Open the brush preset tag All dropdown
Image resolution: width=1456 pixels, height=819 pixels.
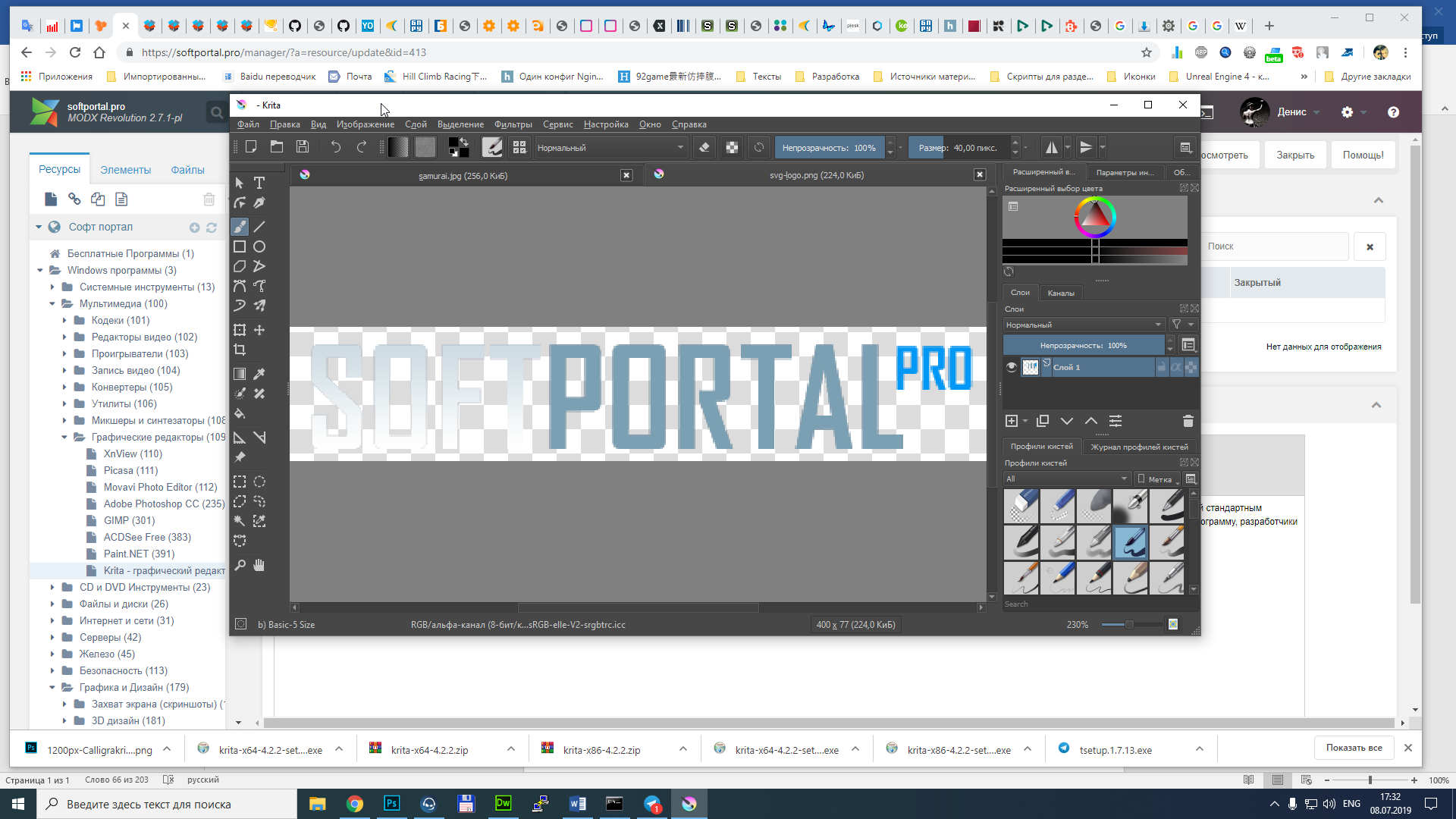coord(1066,479)
